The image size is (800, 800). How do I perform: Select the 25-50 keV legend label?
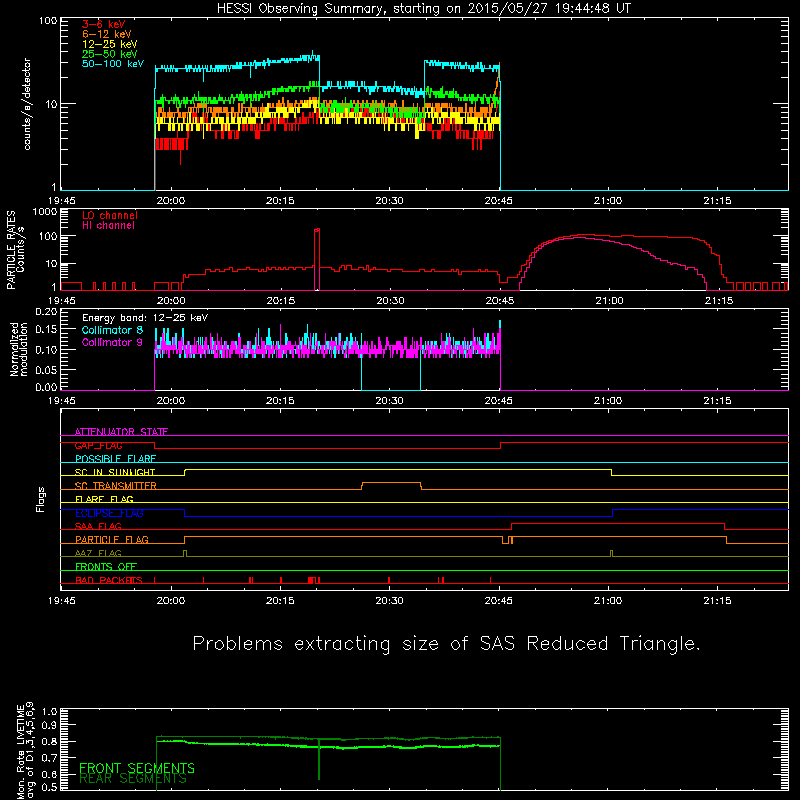[110, 54]
